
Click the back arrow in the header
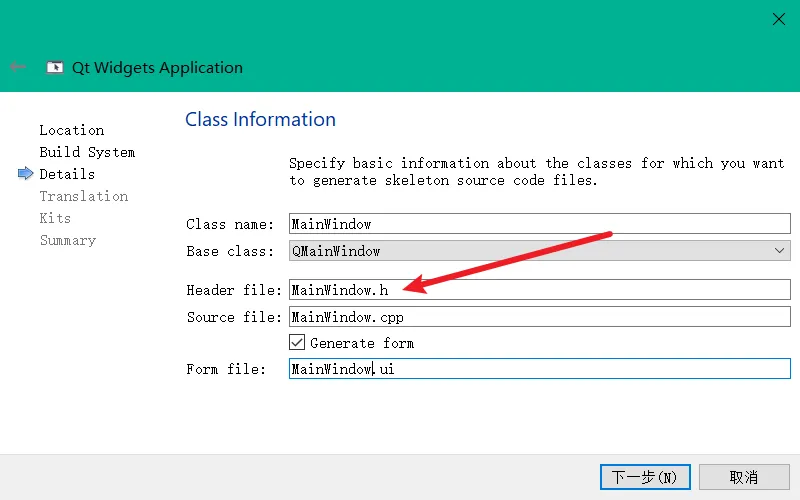coord(18,66)
